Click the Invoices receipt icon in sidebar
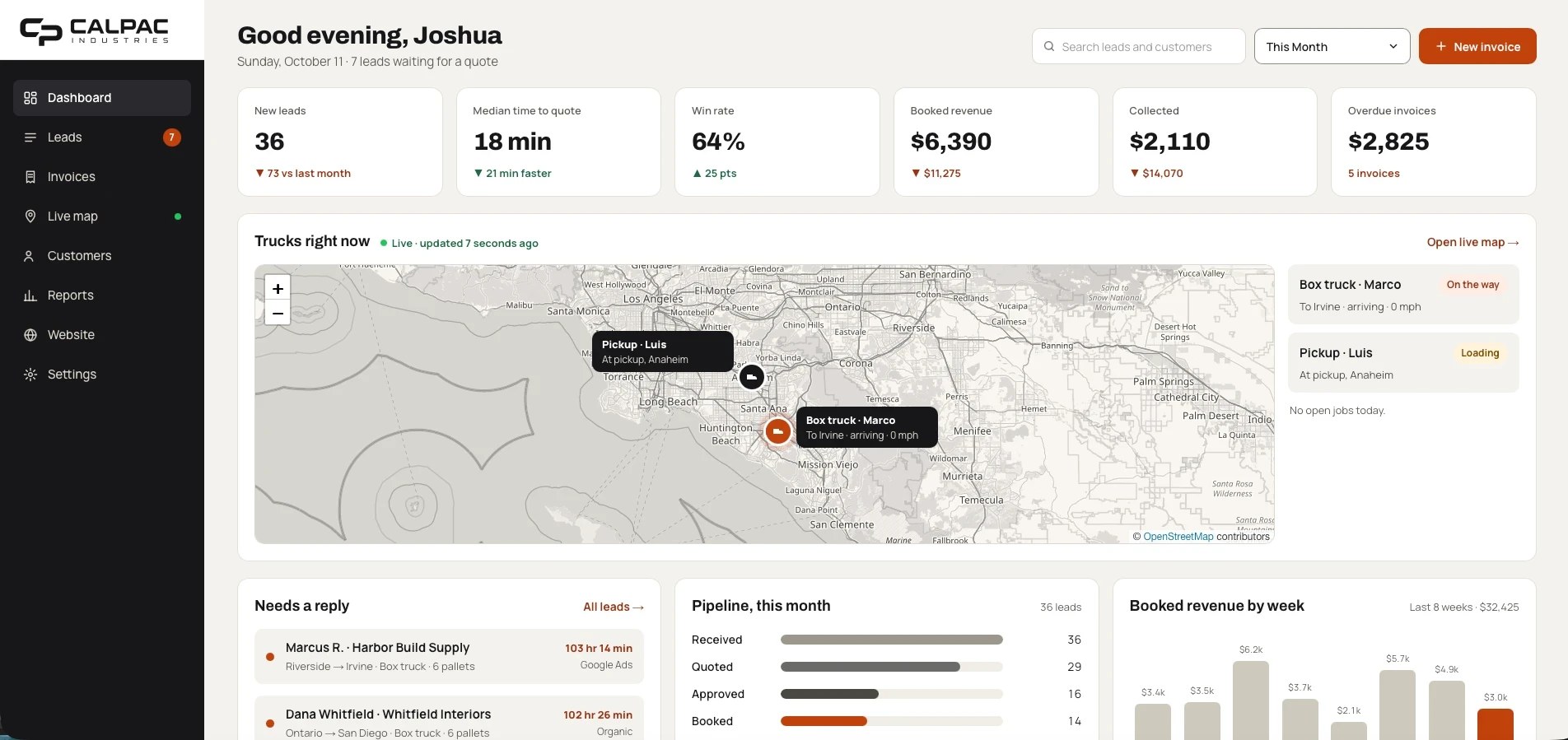This screenshot has height=740, width=1568. pyautogui.click(x=30, y=177)
